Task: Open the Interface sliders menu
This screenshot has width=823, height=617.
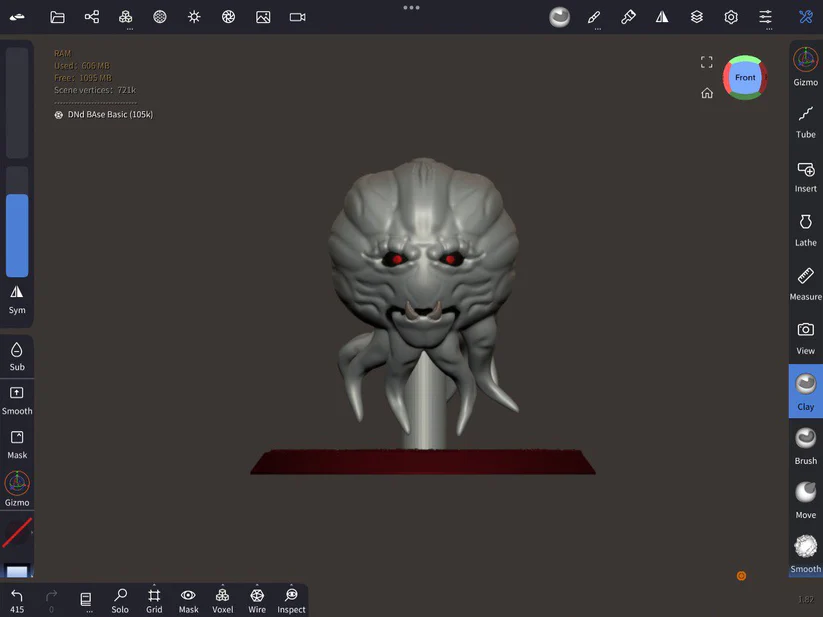Action: click(765, 17)
